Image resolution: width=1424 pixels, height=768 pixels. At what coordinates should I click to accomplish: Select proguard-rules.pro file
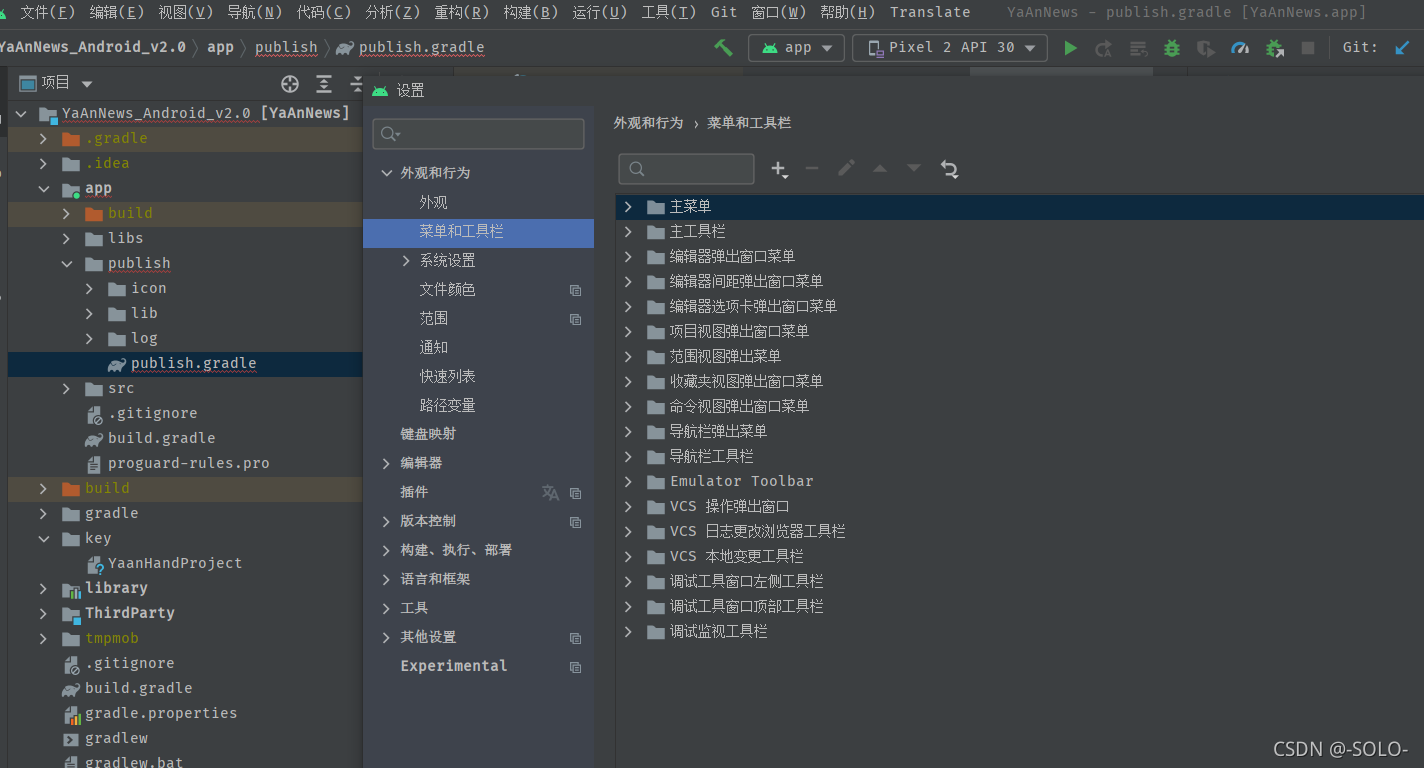click(188, 464)
